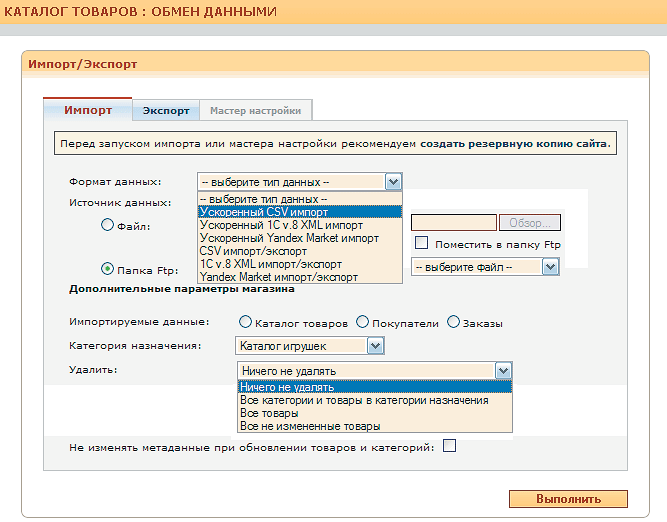
Task: Click the file path input field
Action: click(454, 222)
